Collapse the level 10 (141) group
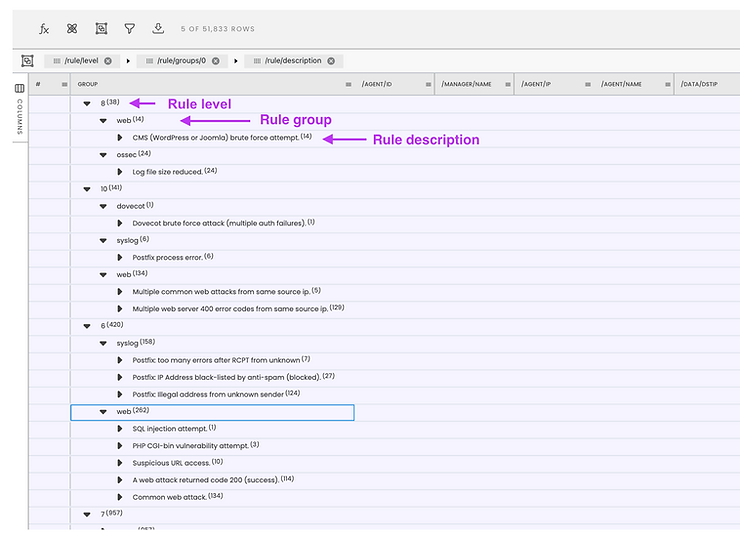The width and height of the screenshot is (740, 533). coord(87,189)
